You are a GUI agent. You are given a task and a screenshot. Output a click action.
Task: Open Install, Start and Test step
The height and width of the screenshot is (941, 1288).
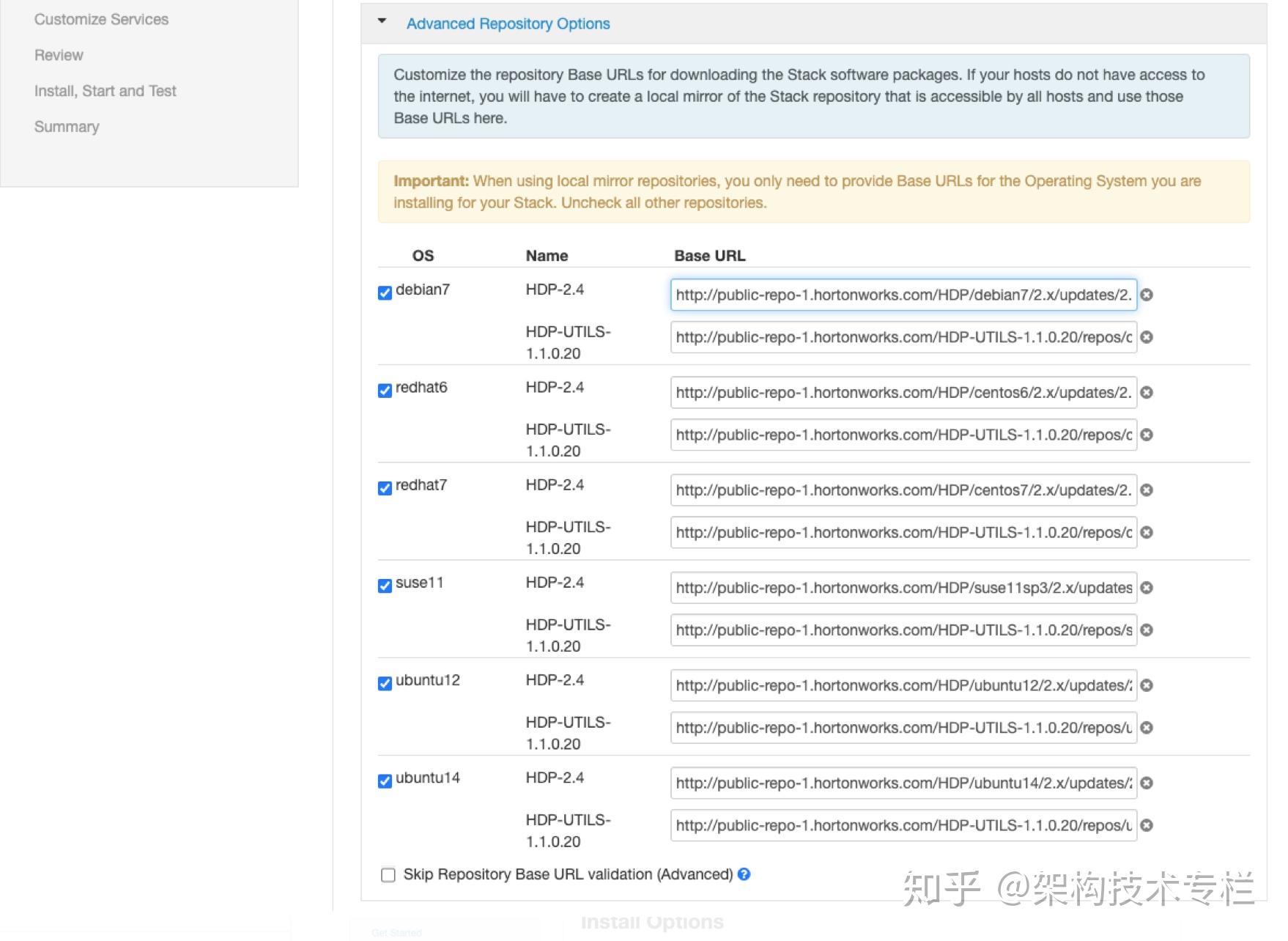[105, 92]
